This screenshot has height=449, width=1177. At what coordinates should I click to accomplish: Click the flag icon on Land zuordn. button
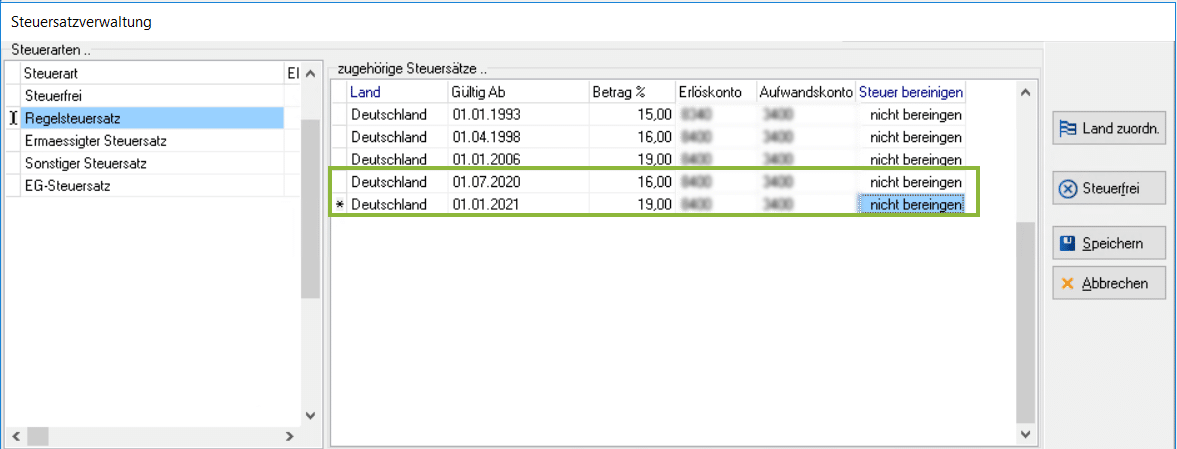[x=1067, y=128]
